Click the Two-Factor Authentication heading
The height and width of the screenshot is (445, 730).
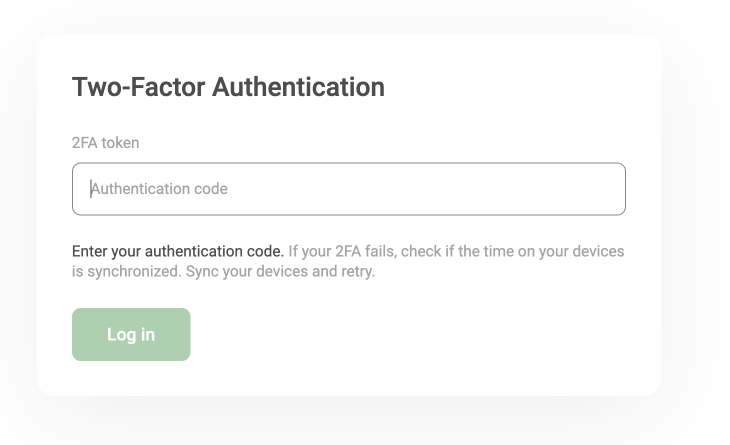pyautogui.click(x=228, y=87)
